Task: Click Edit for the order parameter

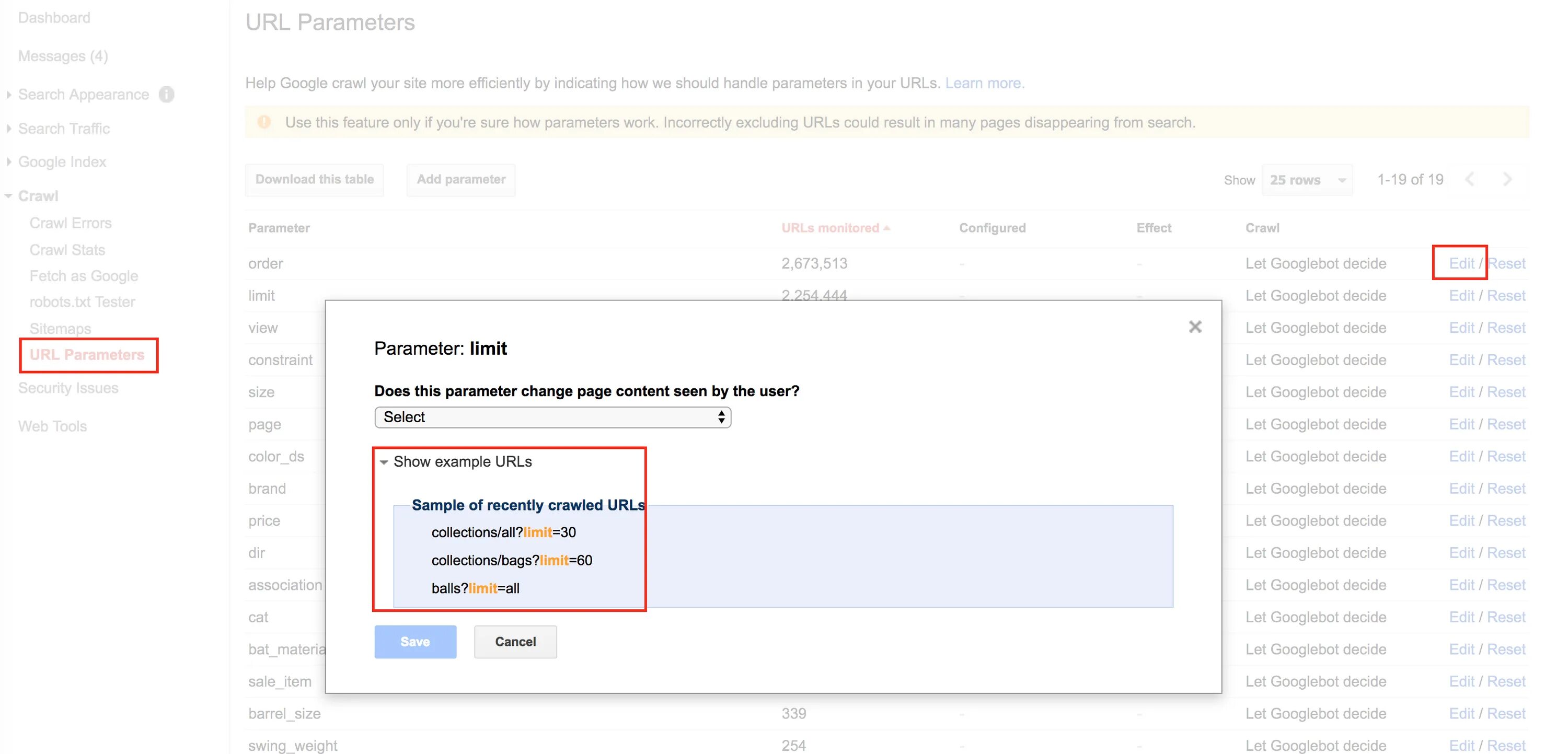Action: pyautogui.click(x=1461, y=263)
